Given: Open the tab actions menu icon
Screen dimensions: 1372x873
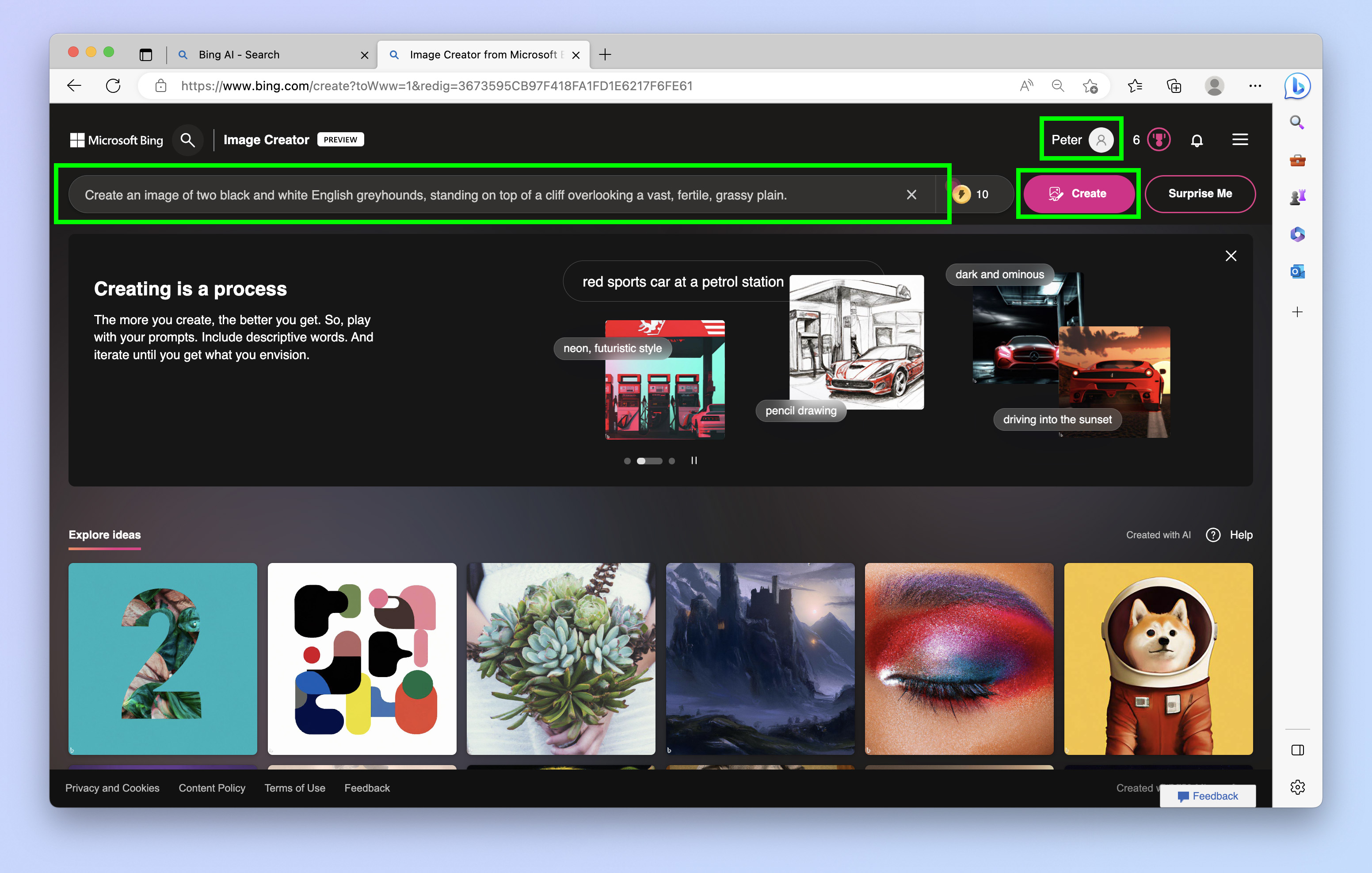Looking at the screenshot, I should point(146,55).
